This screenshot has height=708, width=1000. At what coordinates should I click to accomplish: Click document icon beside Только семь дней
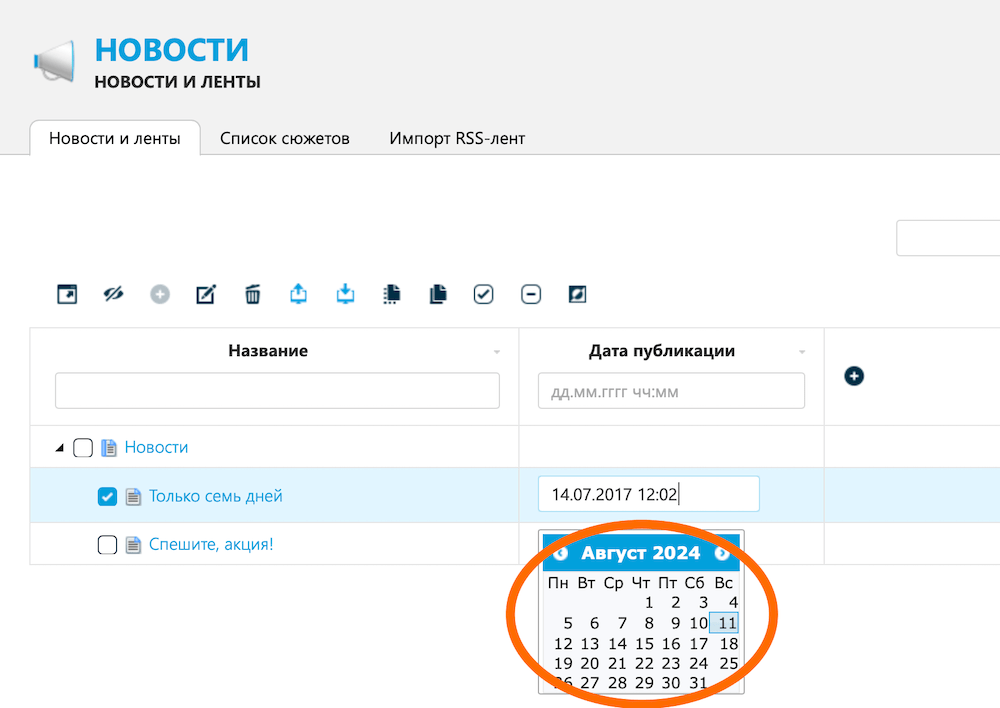click(133, 496)
